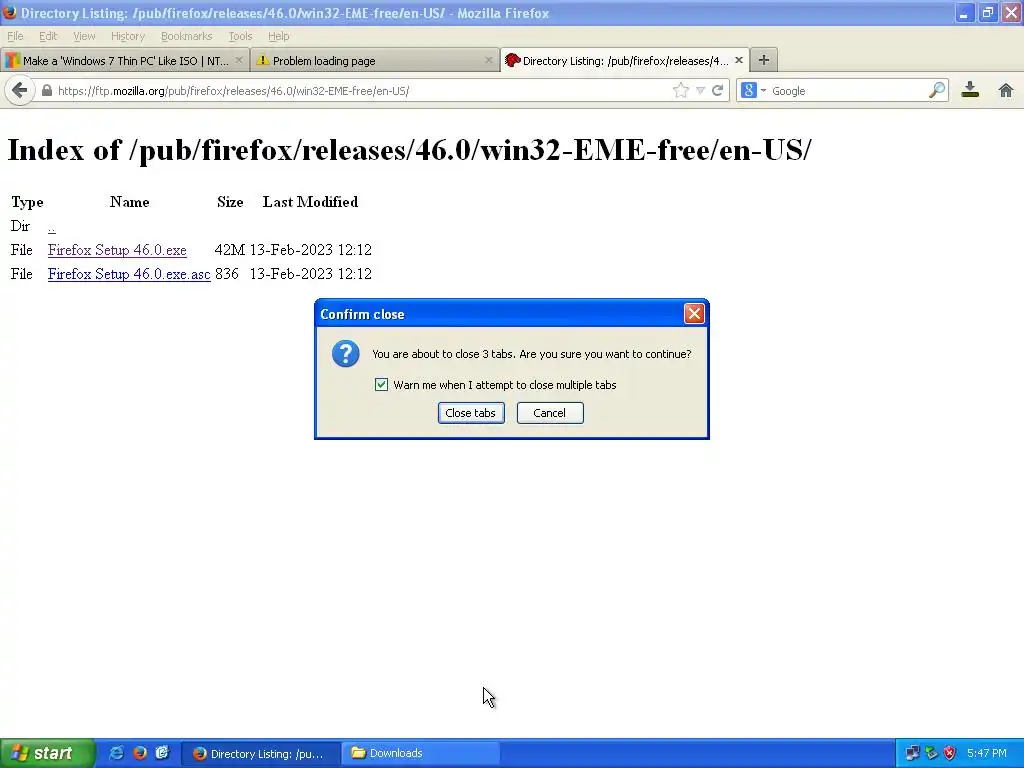The width and height of the screenshot is (1024, 768).
Task: Reload the page with the refresh icon
Action: pyautogui.click(x=717, y=91)
